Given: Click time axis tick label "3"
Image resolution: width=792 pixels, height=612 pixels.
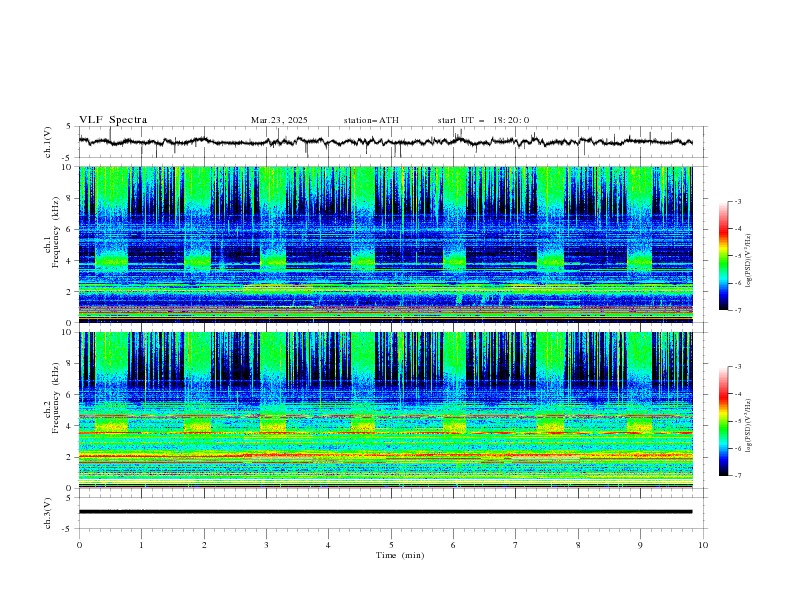Looking at the screenshot, I should [x=266, y=545].
